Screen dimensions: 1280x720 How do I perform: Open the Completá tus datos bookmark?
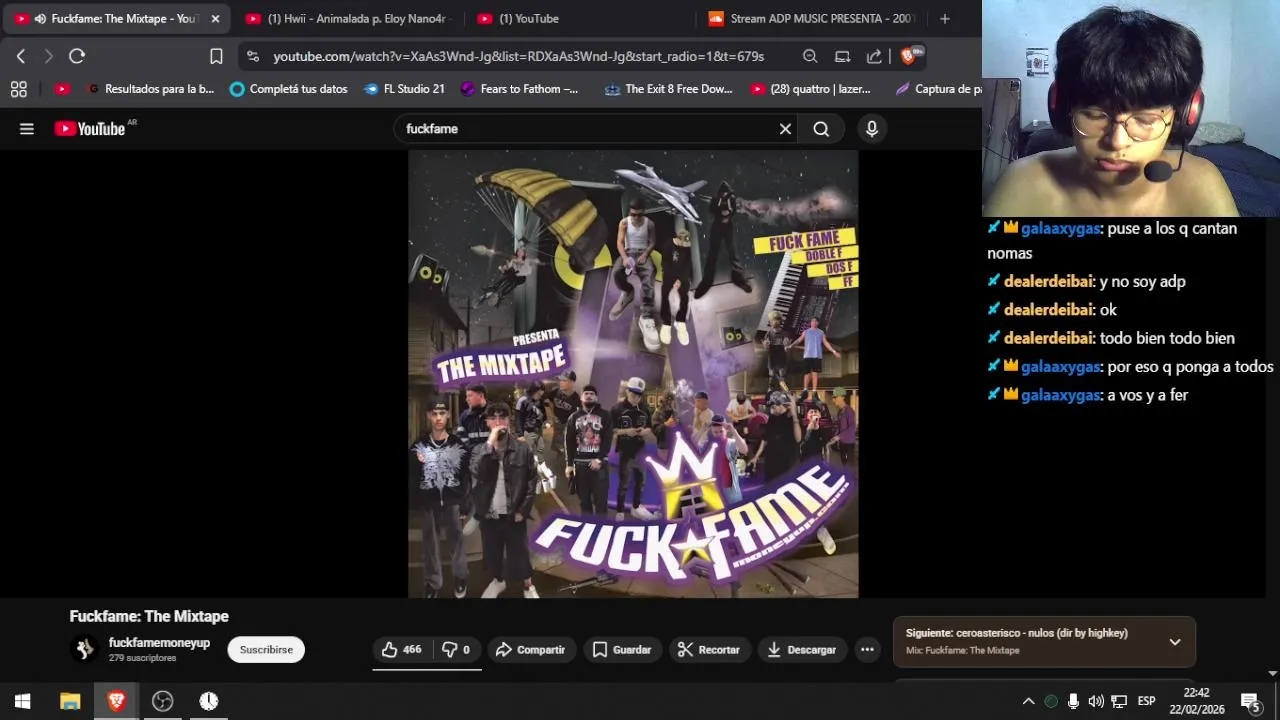(288, 89)
